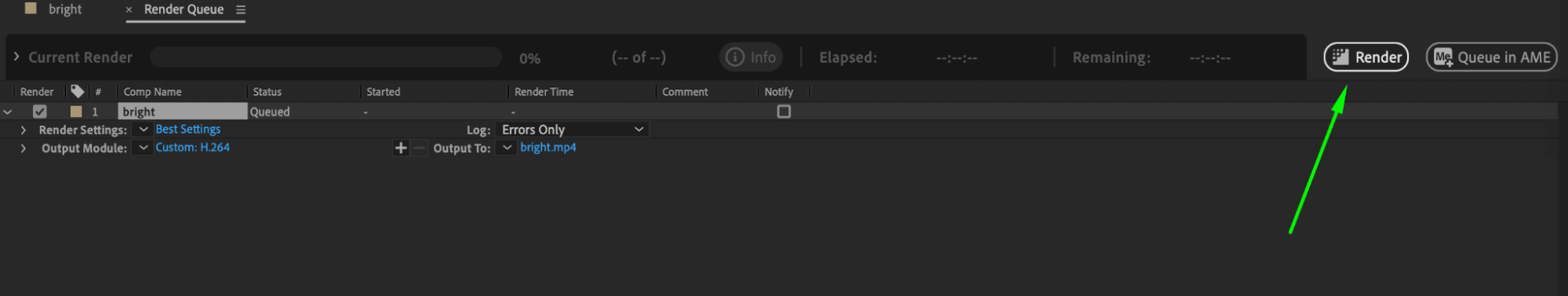Open the Render Settings preset dropdown arrow
The height and width of the screenshot is (296, 1568).
[143, 130]
